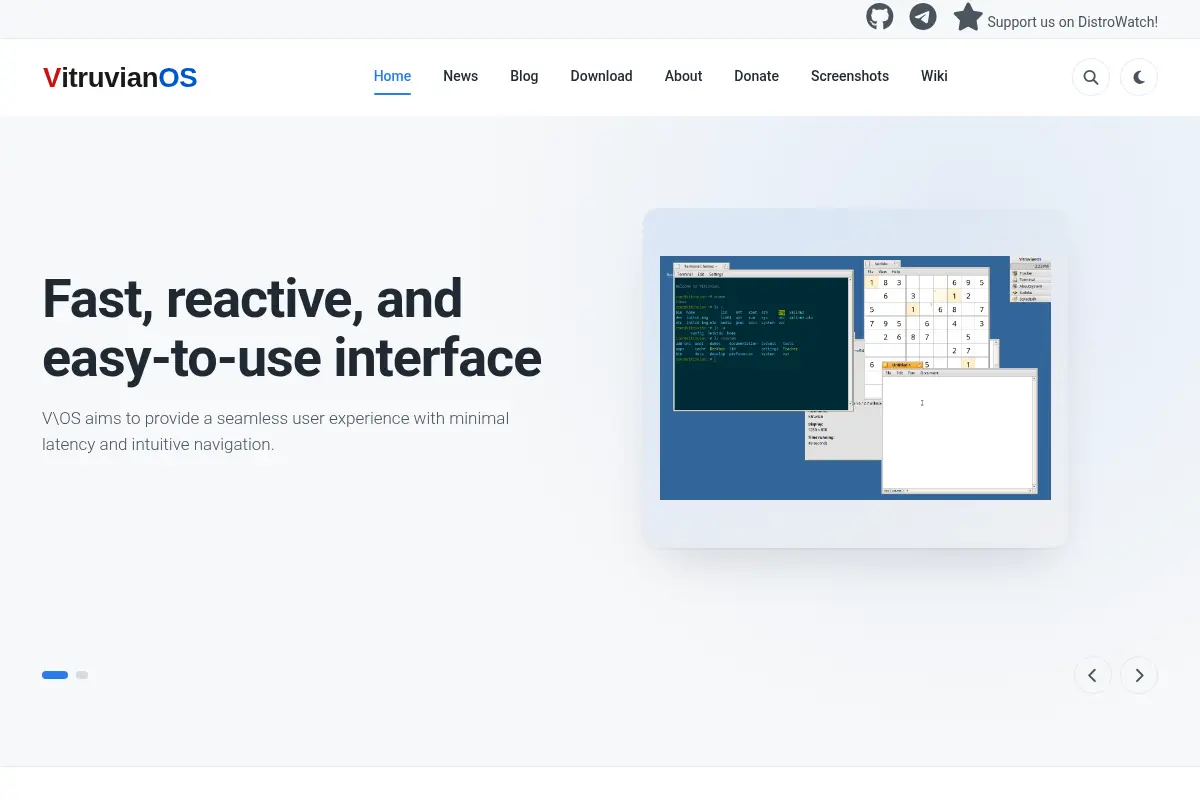Image resolution: width=1200 pixels, height=800 pixels.
Task: View the Screenshots page
Action: tap(849, 76)
